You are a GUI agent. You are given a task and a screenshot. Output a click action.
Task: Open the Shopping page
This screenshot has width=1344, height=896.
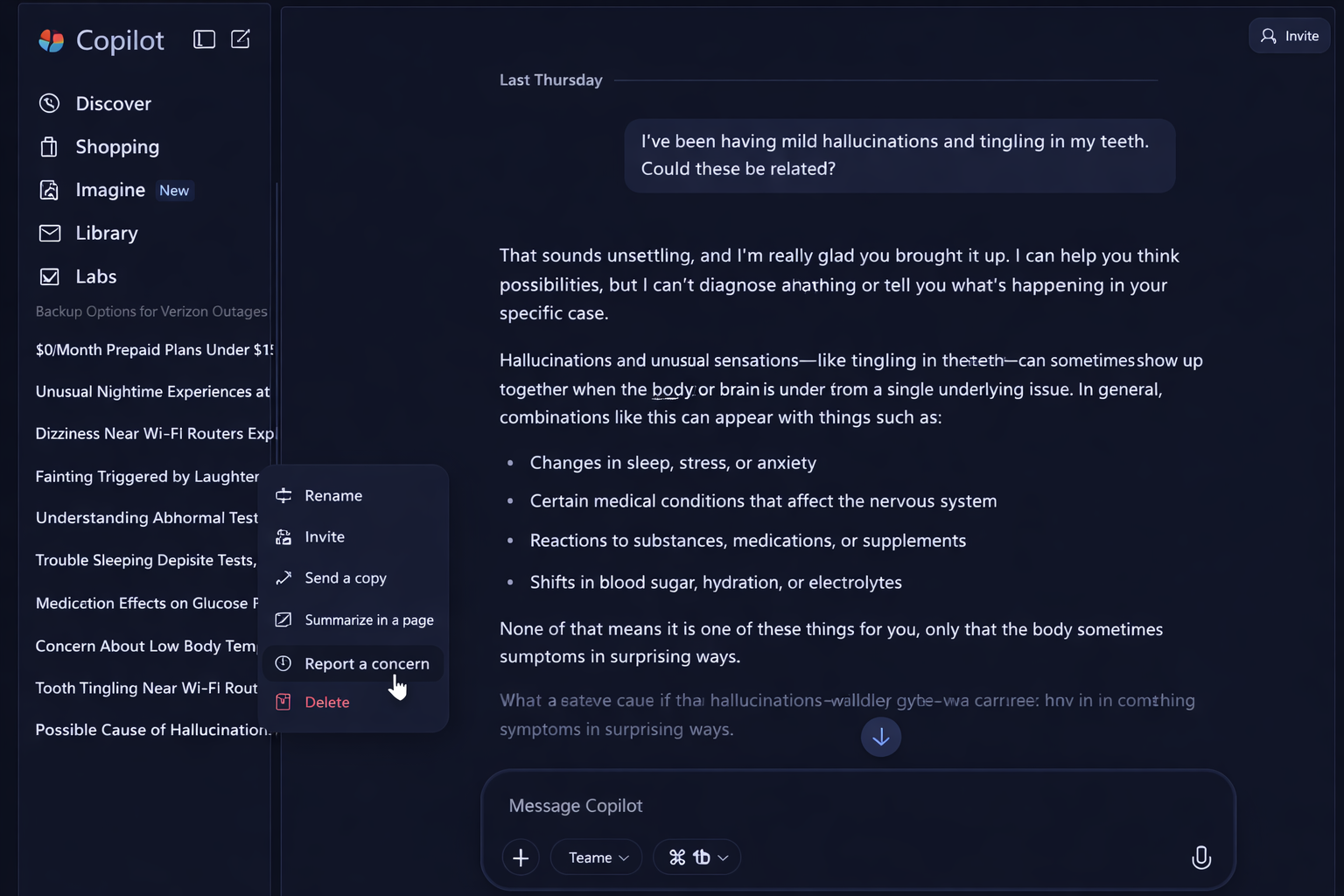coord(117,147)
